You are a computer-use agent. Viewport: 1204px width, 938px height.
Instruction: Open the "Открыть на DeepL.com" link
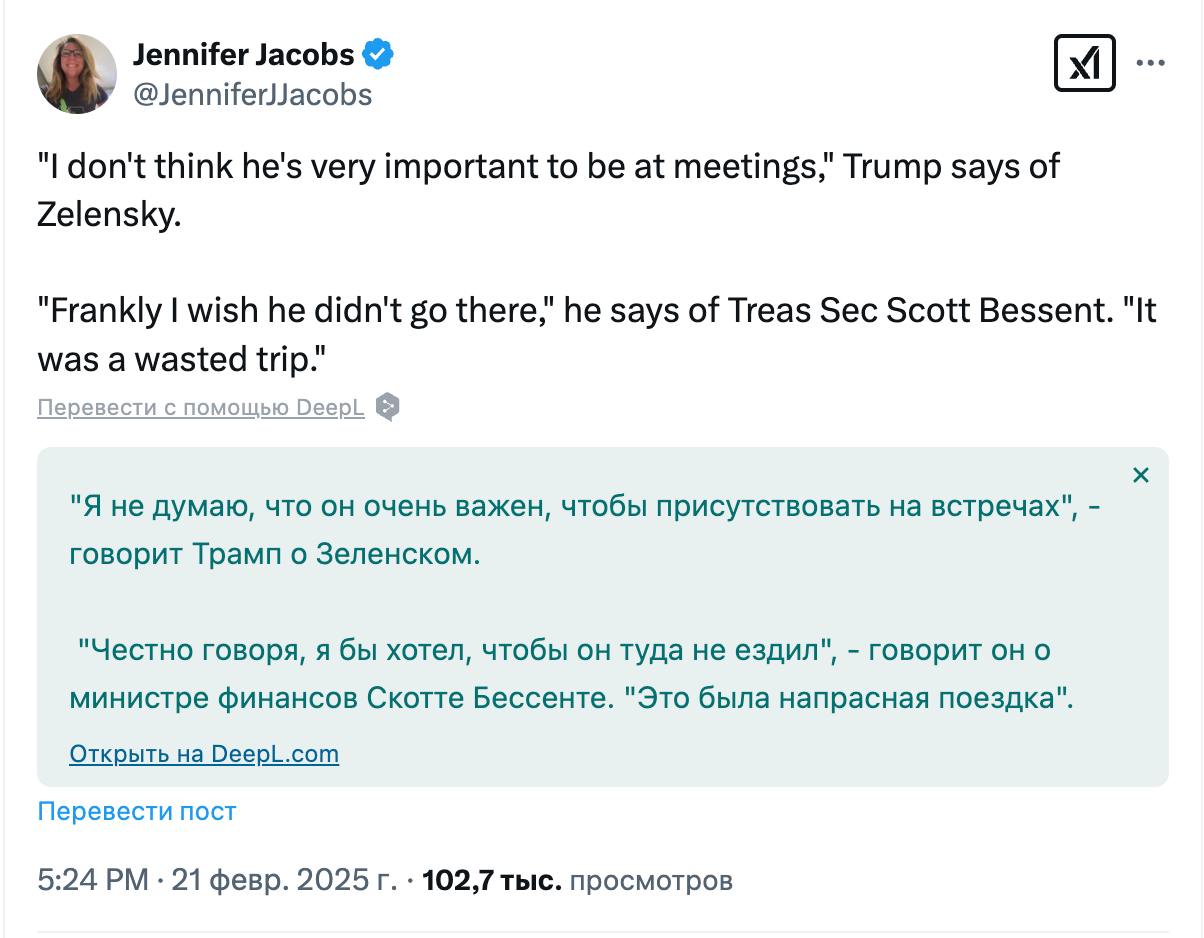point(204,754)
